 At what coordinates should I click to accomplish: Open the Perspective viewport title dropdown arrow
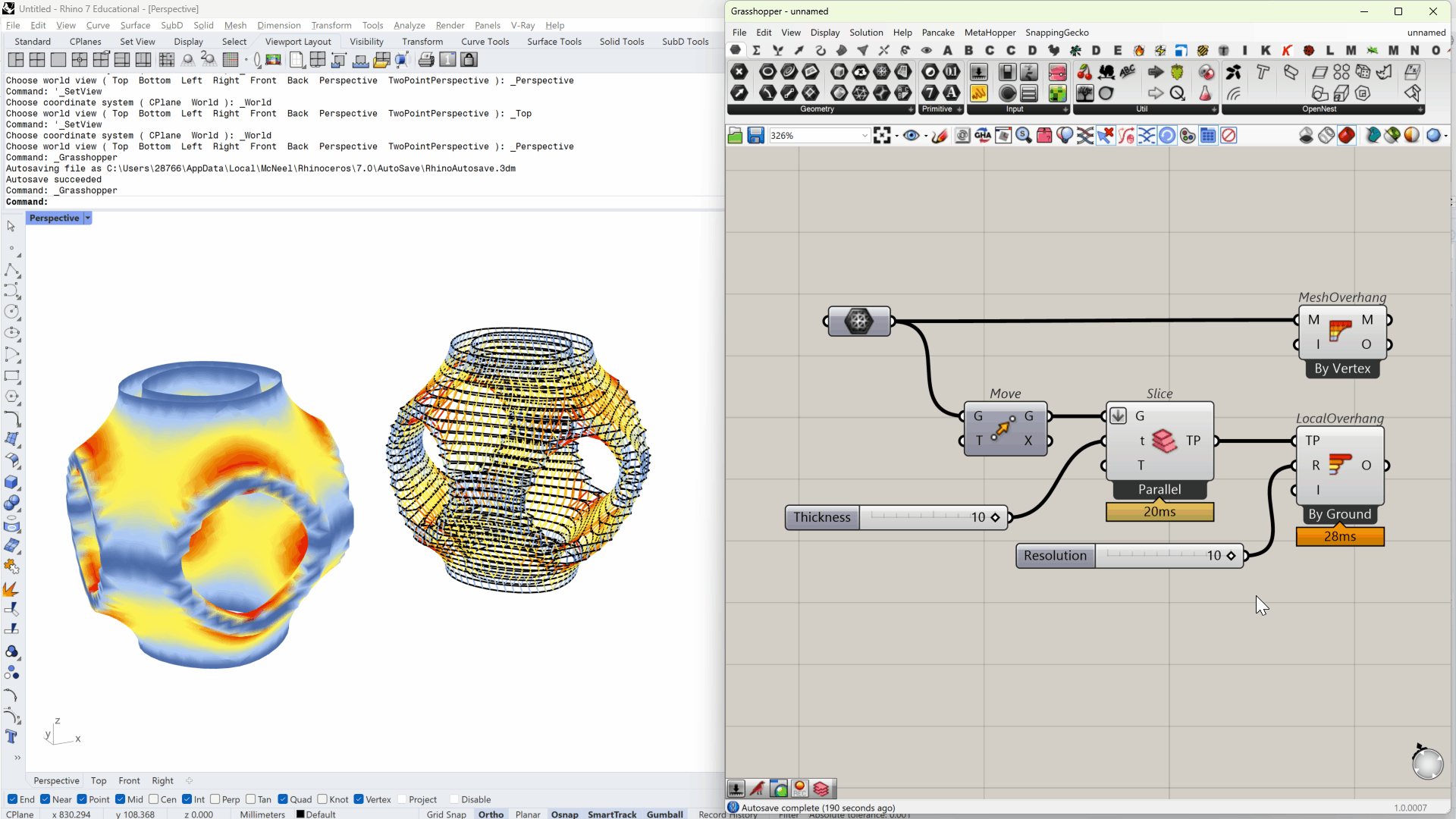click(88, 218)
